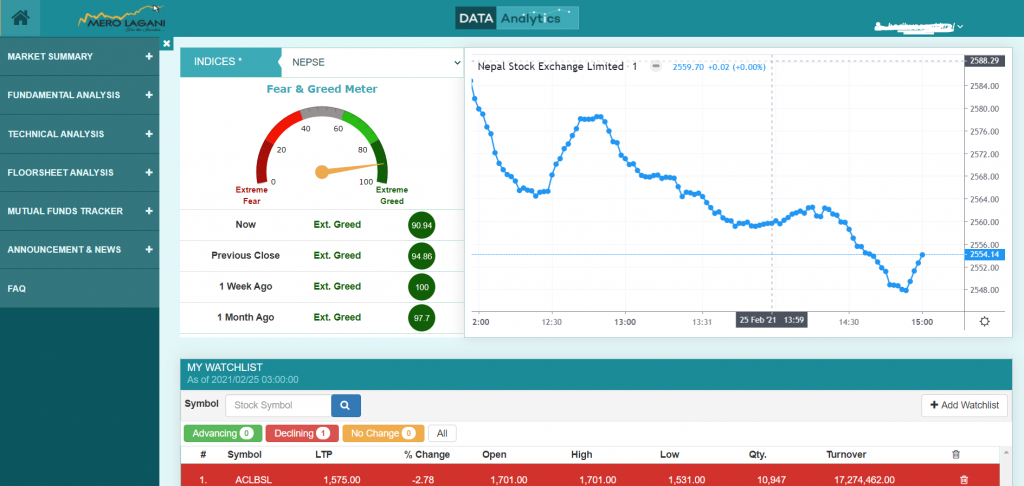
Task: Open the Fundamental Analysis menu
Action: [80, 95]
